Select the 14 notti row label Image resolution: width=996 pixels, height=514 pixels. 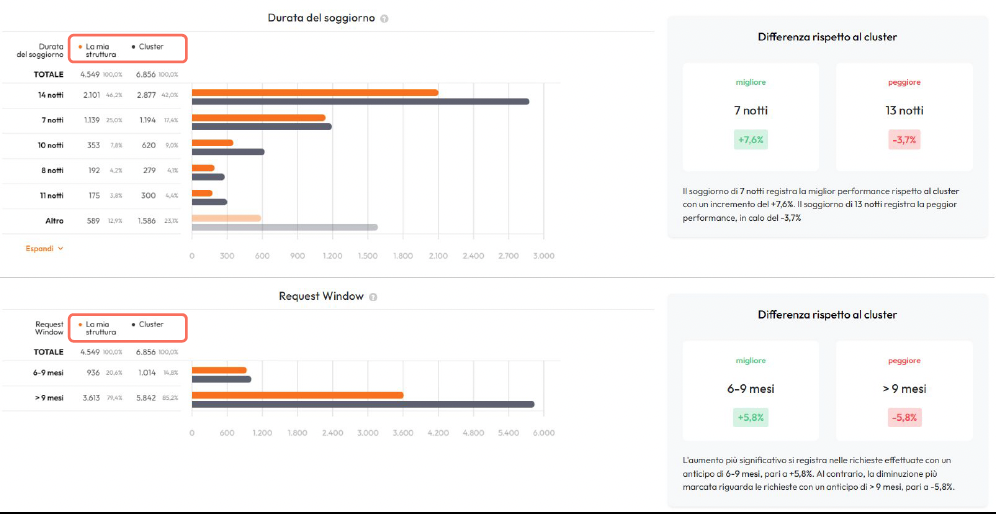(50, 95)
